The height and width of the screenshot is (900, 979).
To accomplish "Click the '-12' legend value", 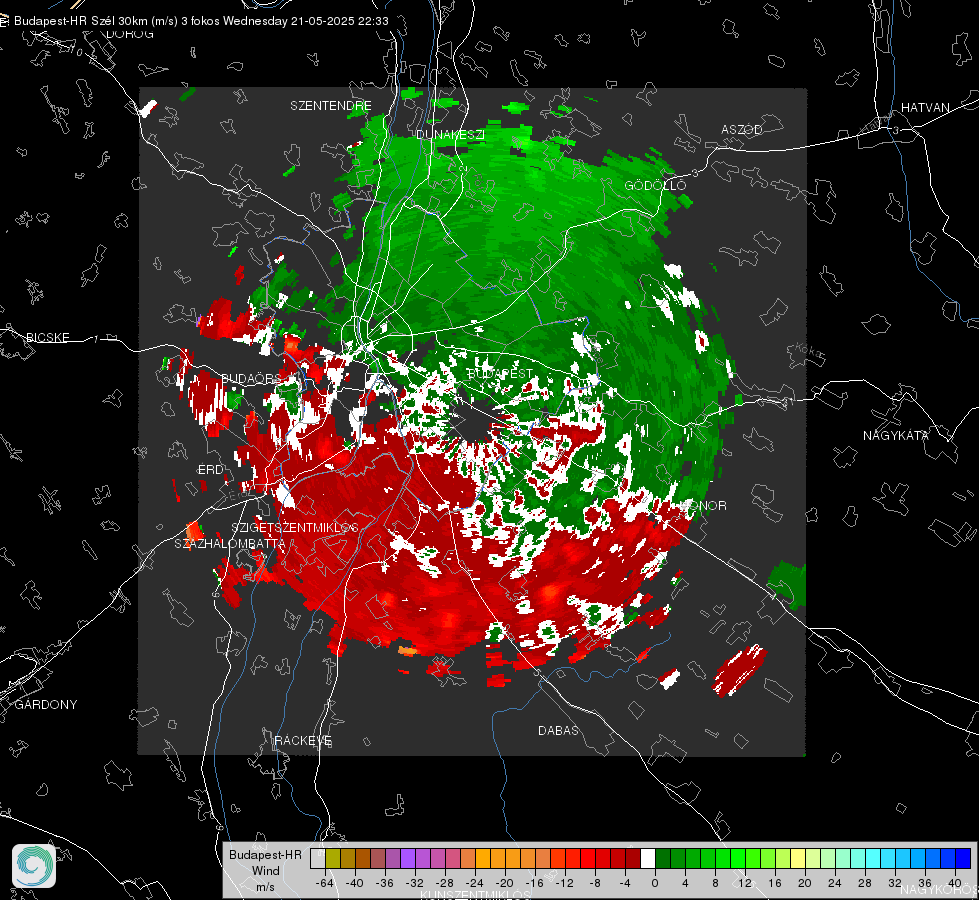I will point(564,883).
